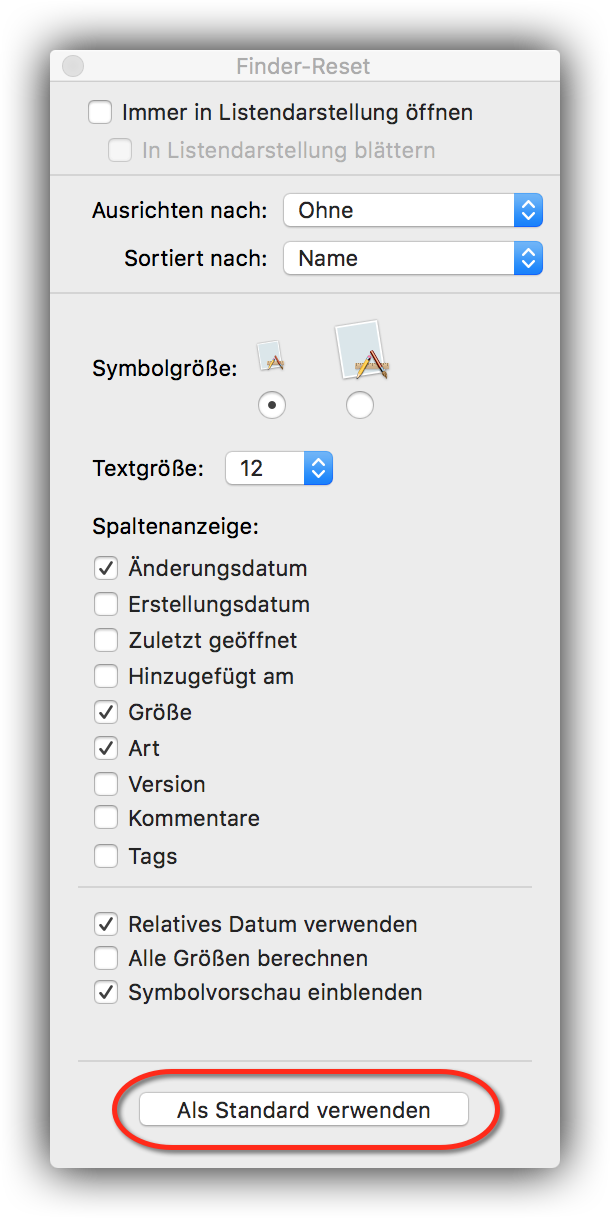Enable Immer in Listendarstellung öffnen
This screenshot has width=610, height=1218.
[x=100, y=113]
